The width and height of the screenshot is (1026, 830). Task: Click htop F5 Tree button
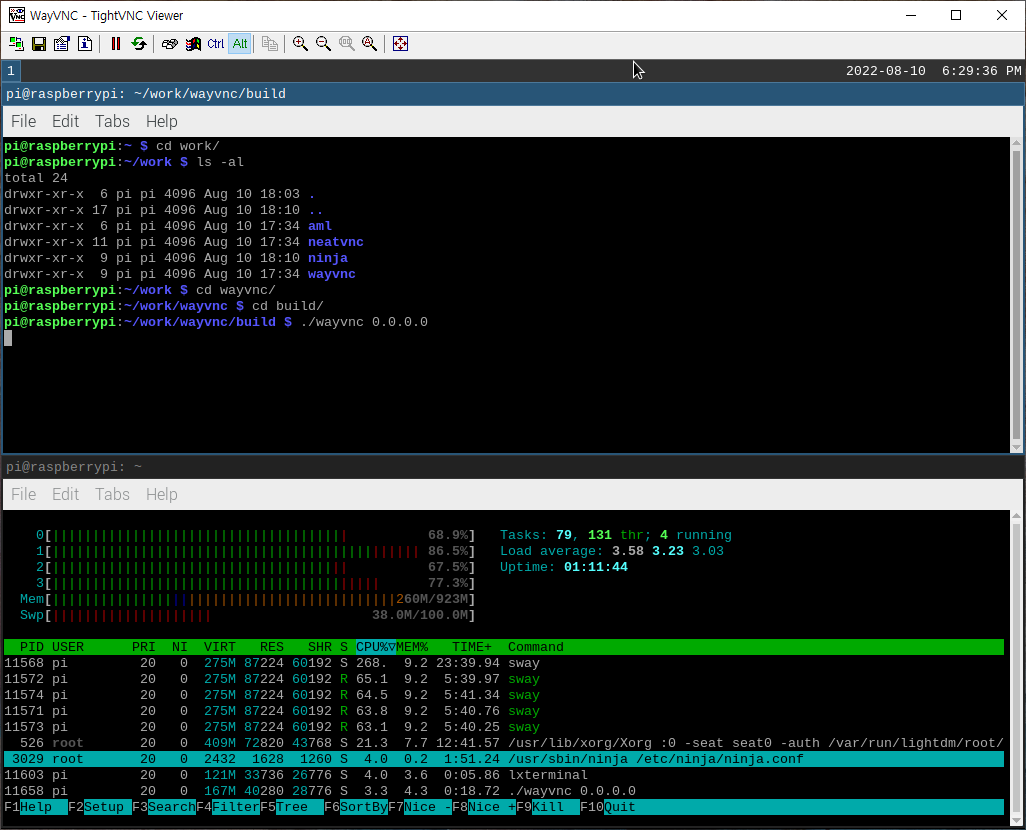tap(292, 807)
